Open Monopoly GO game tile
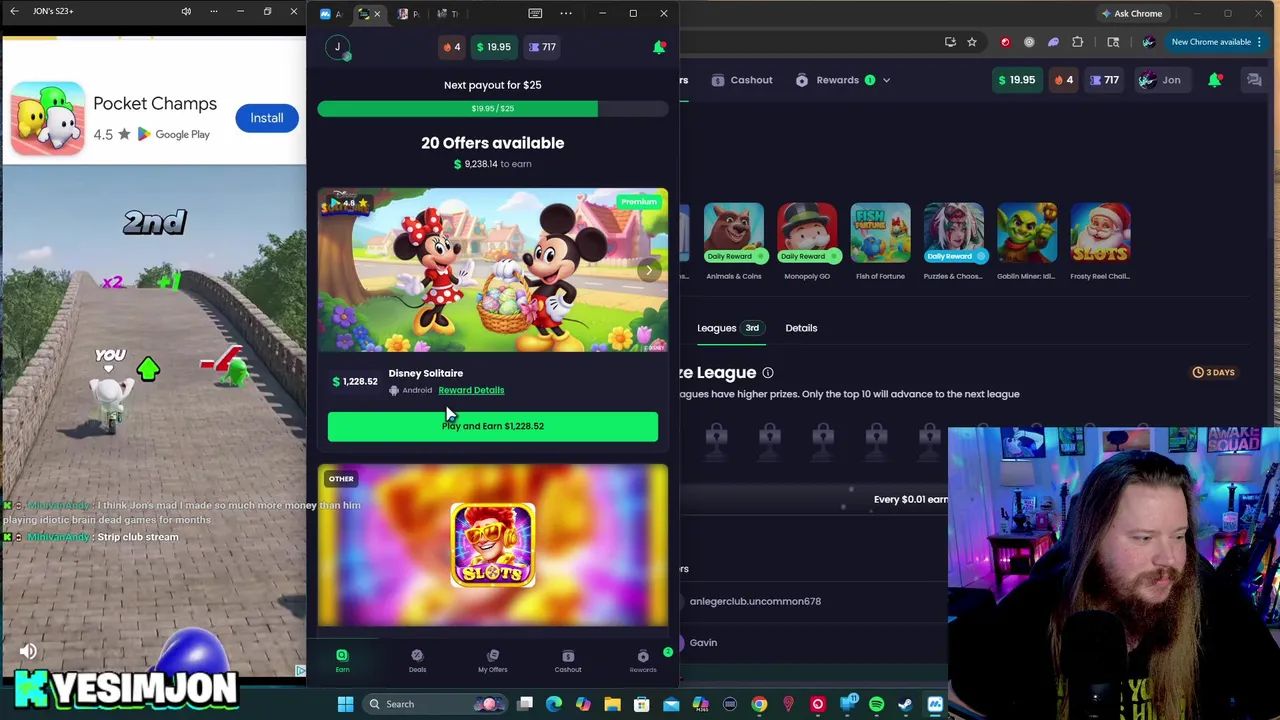 (807, 233)
